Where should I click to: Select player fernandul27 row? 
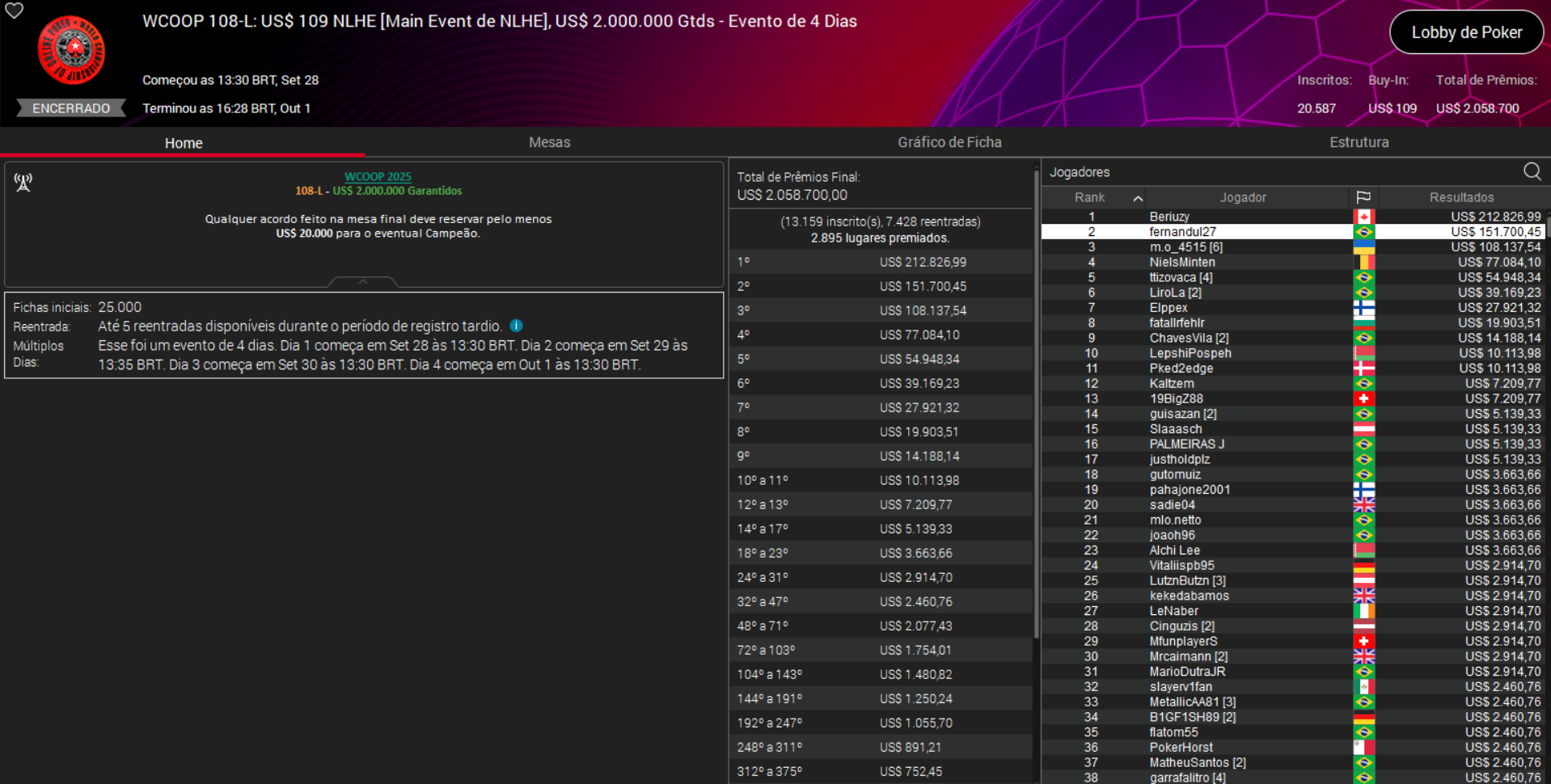(1182, 232)
